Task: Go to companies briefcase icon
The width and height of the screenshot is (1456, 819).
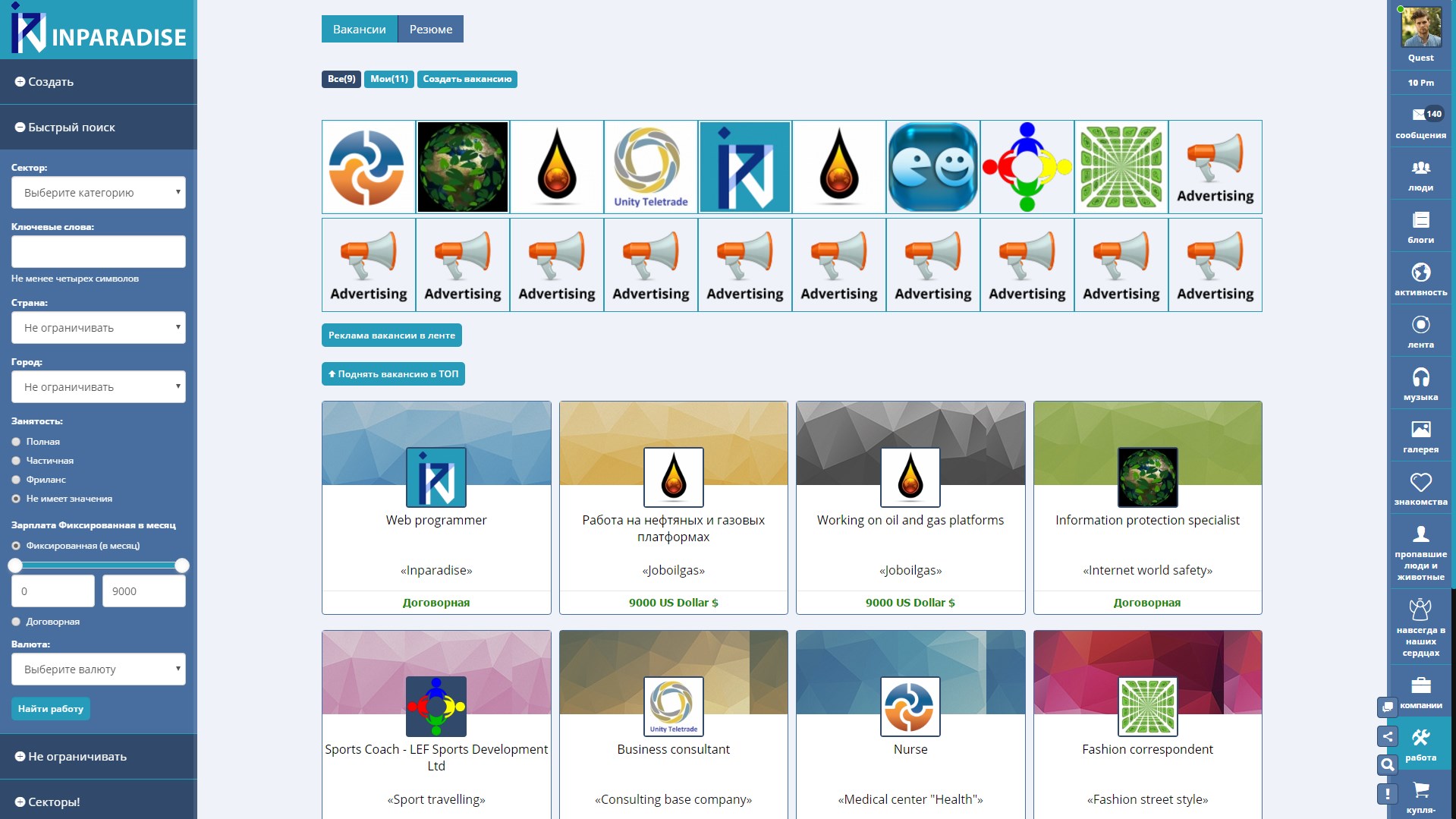Action: click(1420, 686)
